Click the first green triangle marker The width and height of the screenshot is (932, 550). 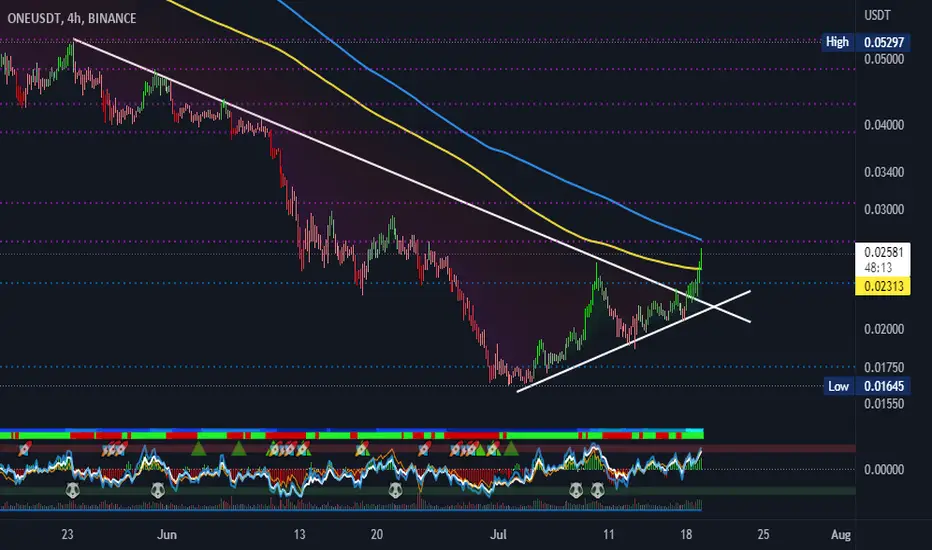pyautogui.click(x=199, y=448)
